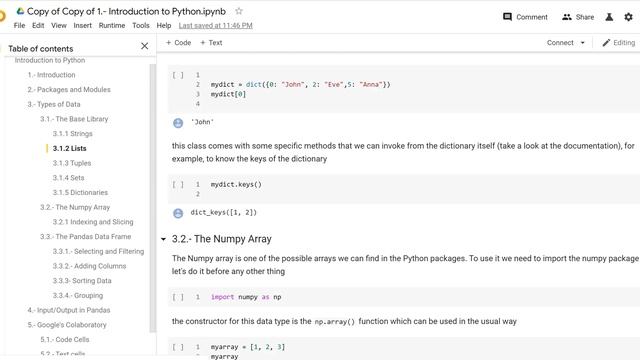The height and width of the screenshot is (360, 640).
Task: Jump to 4.- Input/Output in Pandas
Action: 69,310
